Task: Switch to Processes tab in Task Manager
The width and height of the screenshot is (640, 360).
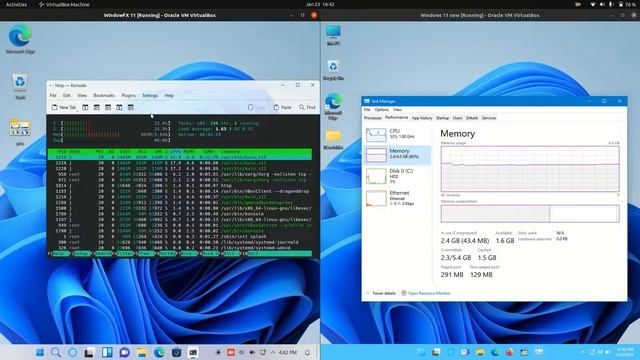Action: point(373,118)
